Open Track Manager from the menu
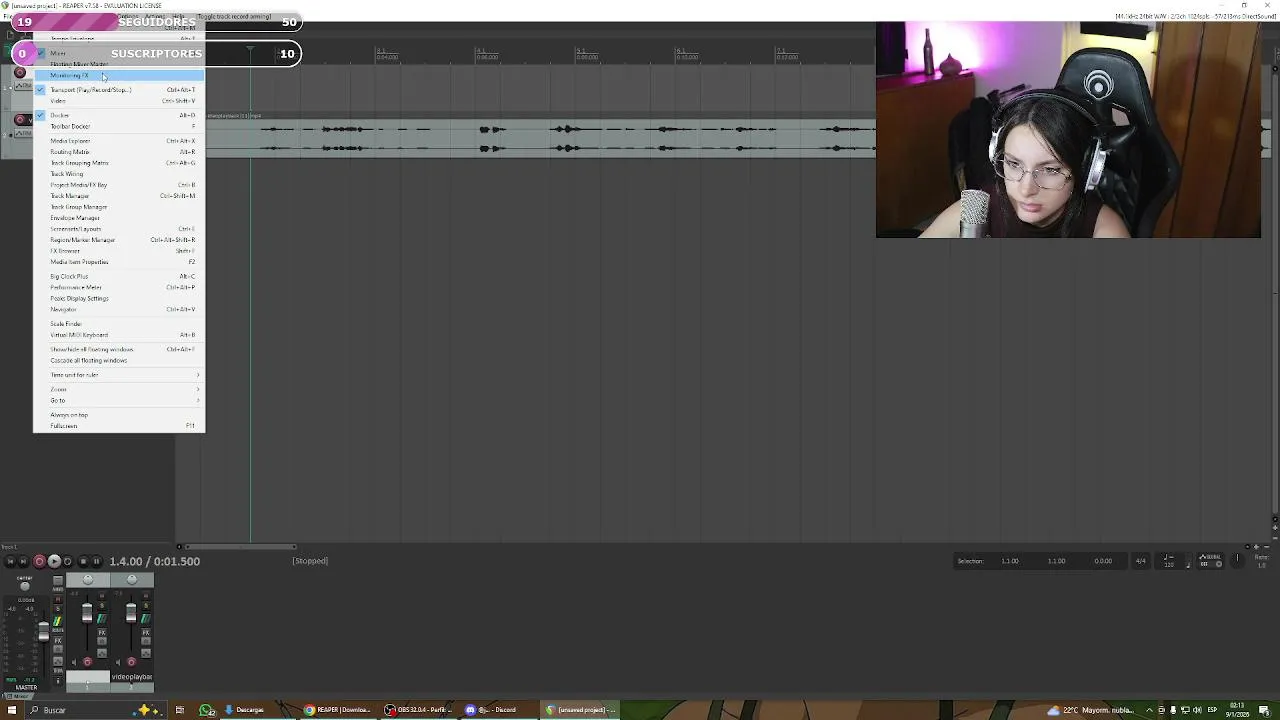This screenshot has height=720, width=1280. (x=119, y=196)
